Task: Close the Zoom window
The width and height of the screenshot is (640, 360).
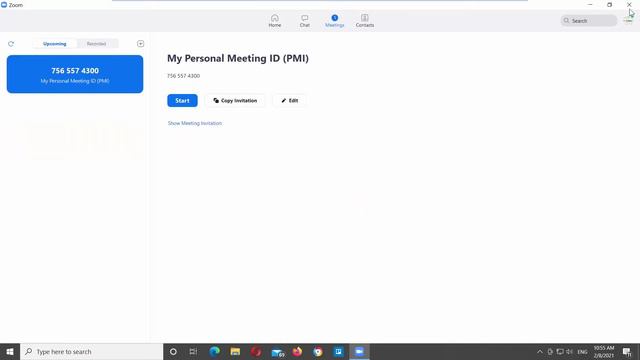Action: point(629,4)
